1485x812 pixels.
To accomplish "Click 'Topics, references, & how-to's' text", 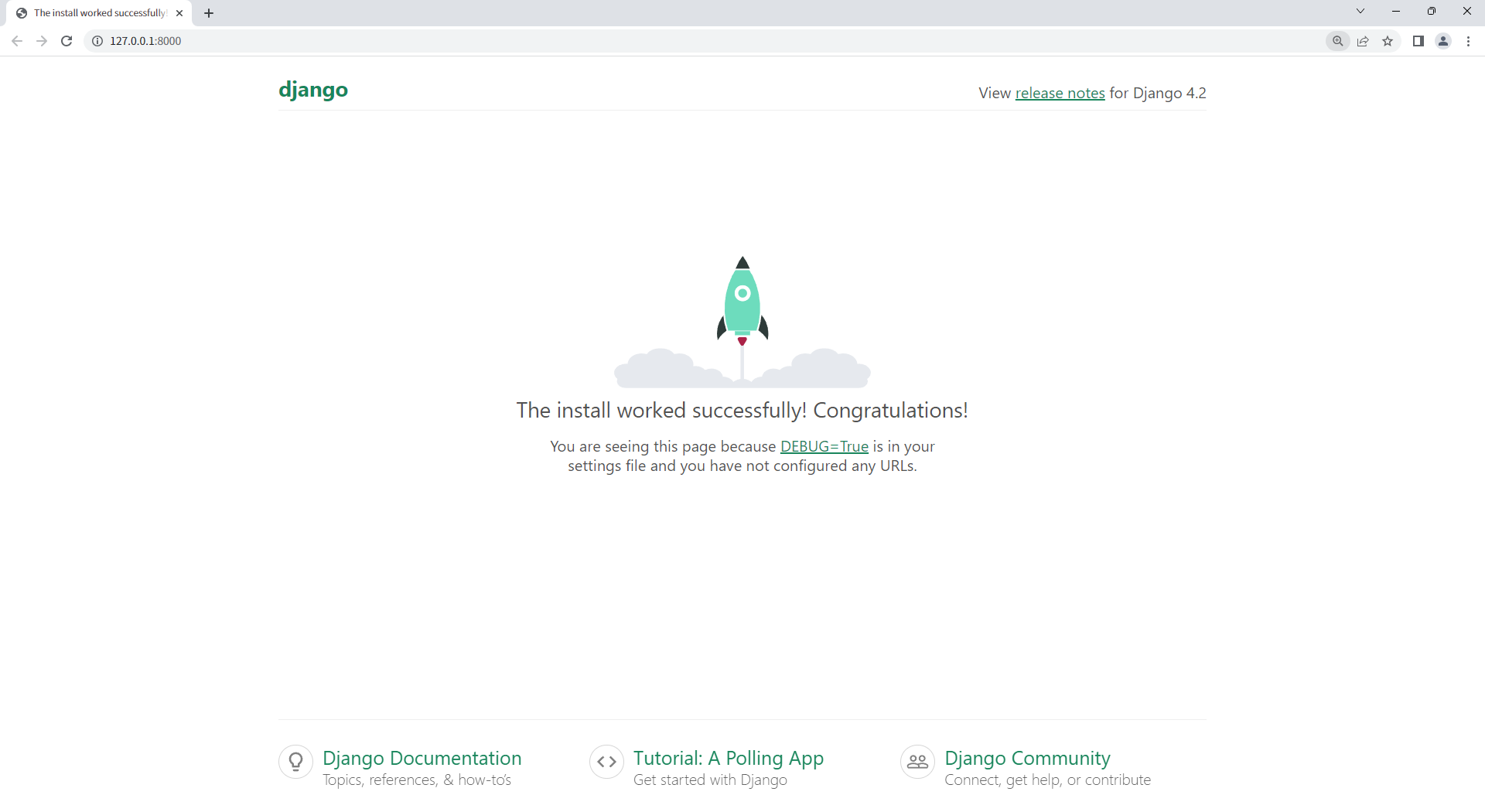I will [x=417, y=780].
